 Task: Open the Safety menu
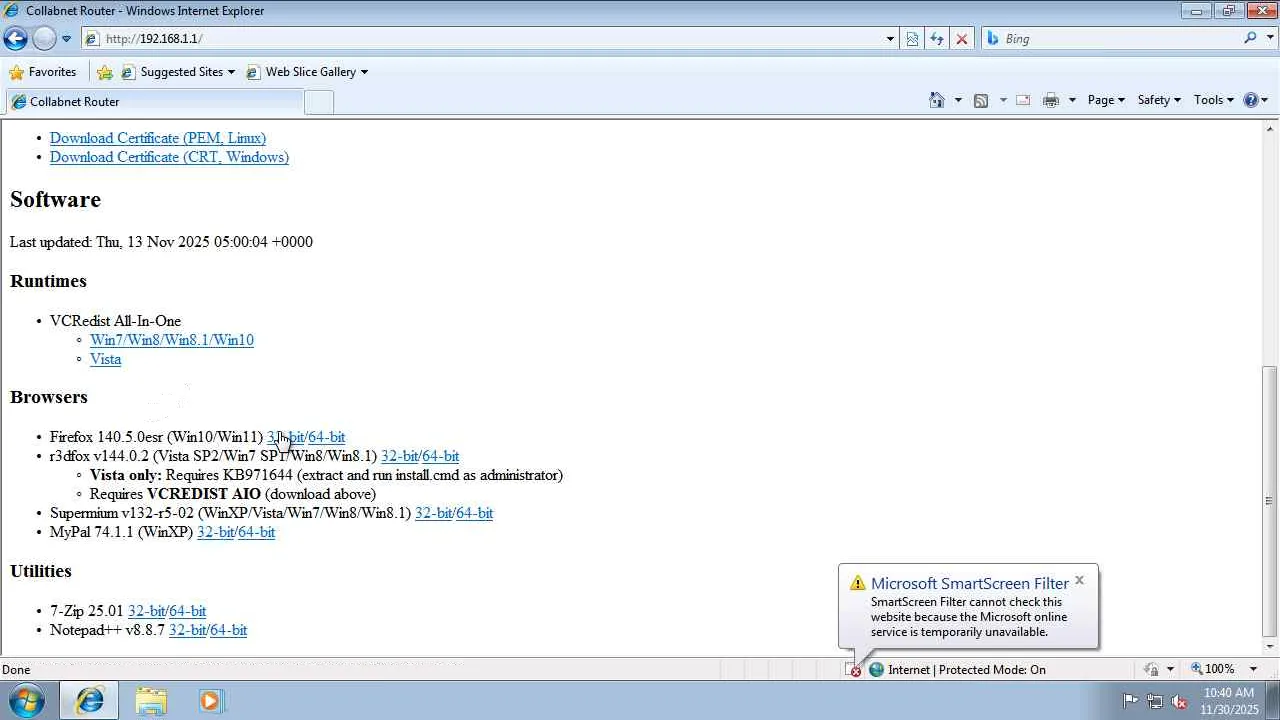pos(1159,100)
